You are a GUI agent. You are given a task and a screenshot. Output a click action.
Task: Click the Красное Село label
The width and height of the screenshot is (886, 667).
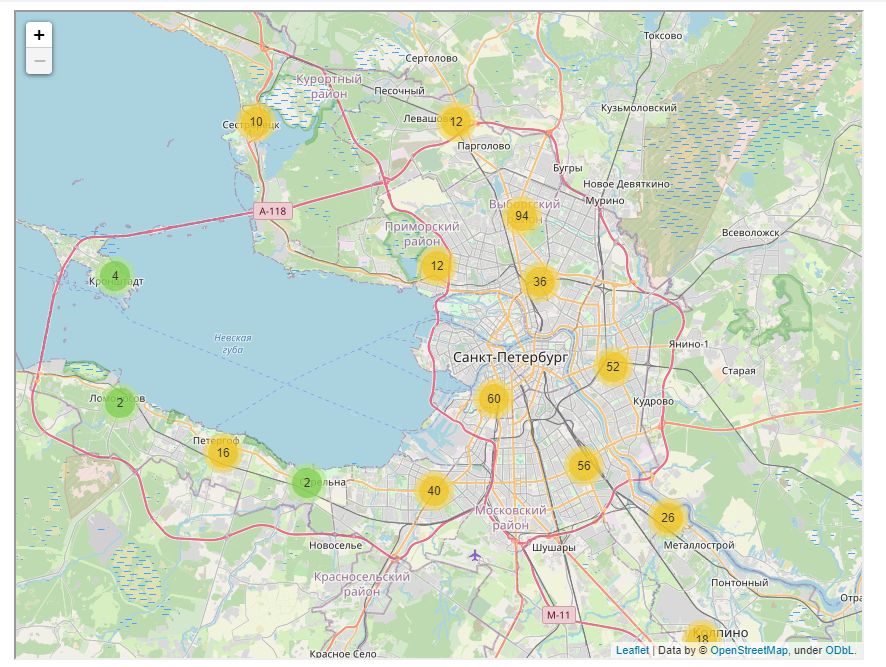coord(343,653)
